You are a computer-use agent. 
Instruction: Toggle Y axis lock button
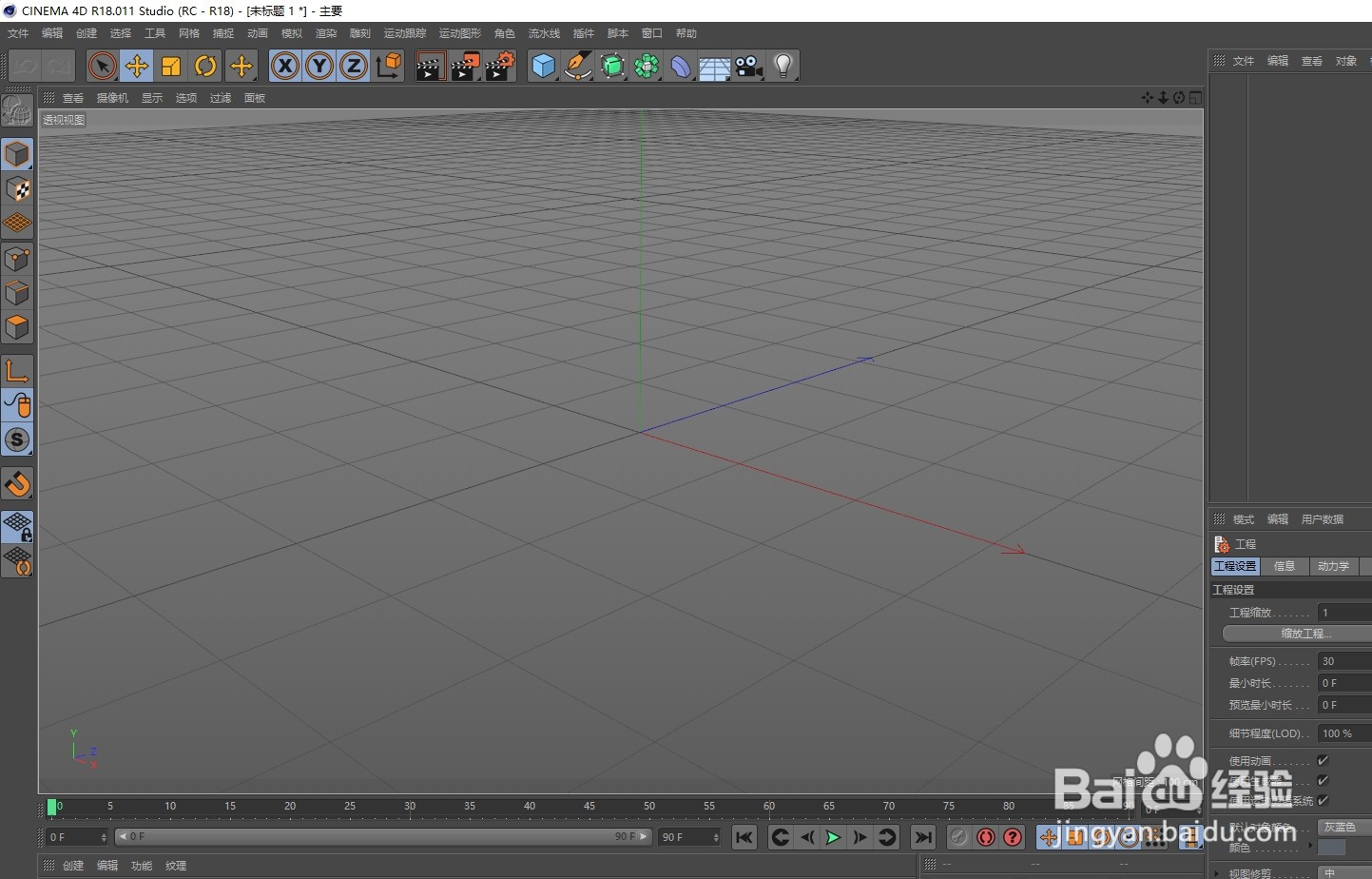[x=319, y=66]
